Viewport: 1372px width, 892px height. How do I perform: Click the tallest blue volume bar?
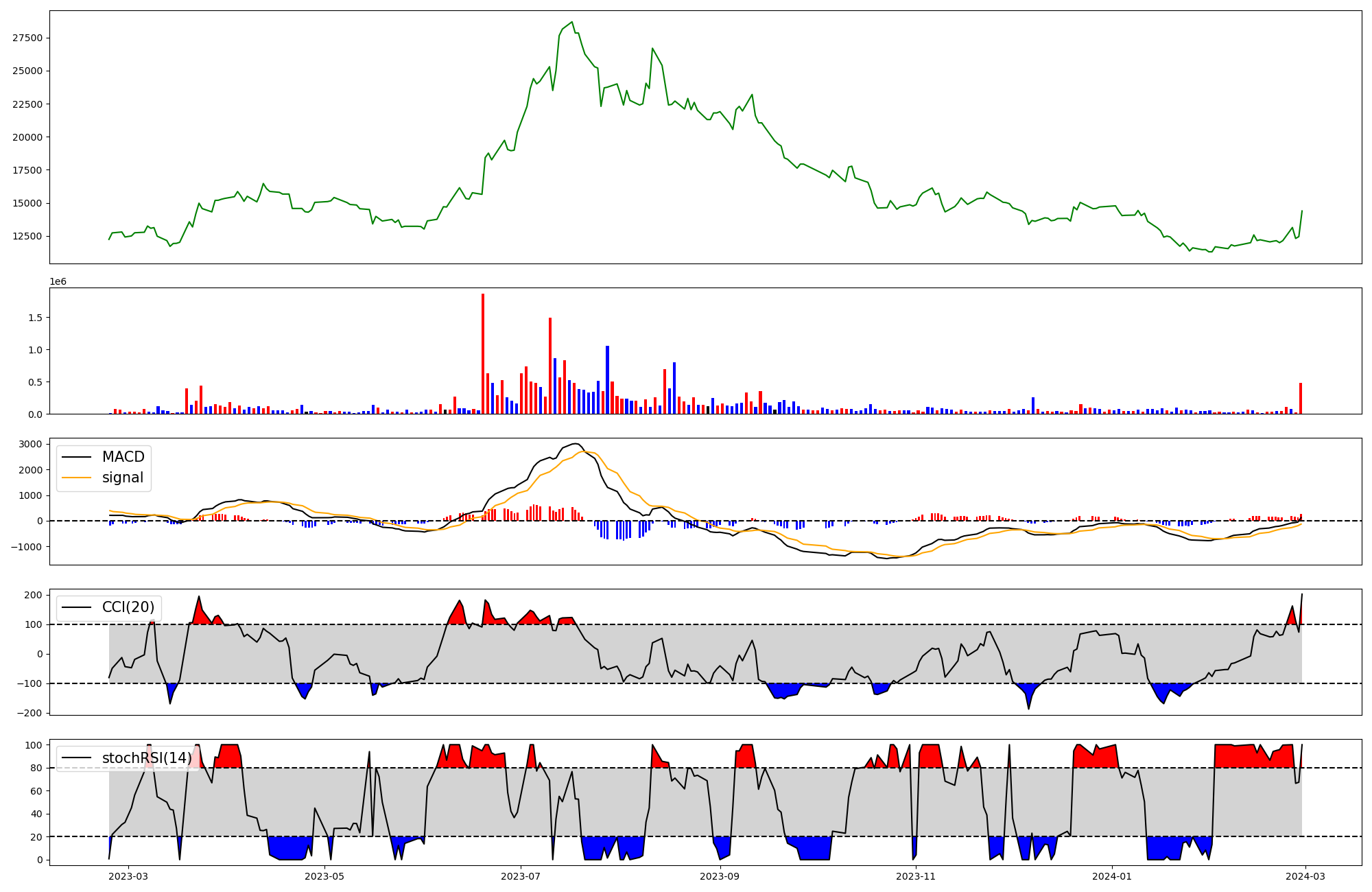coord(607,379)
